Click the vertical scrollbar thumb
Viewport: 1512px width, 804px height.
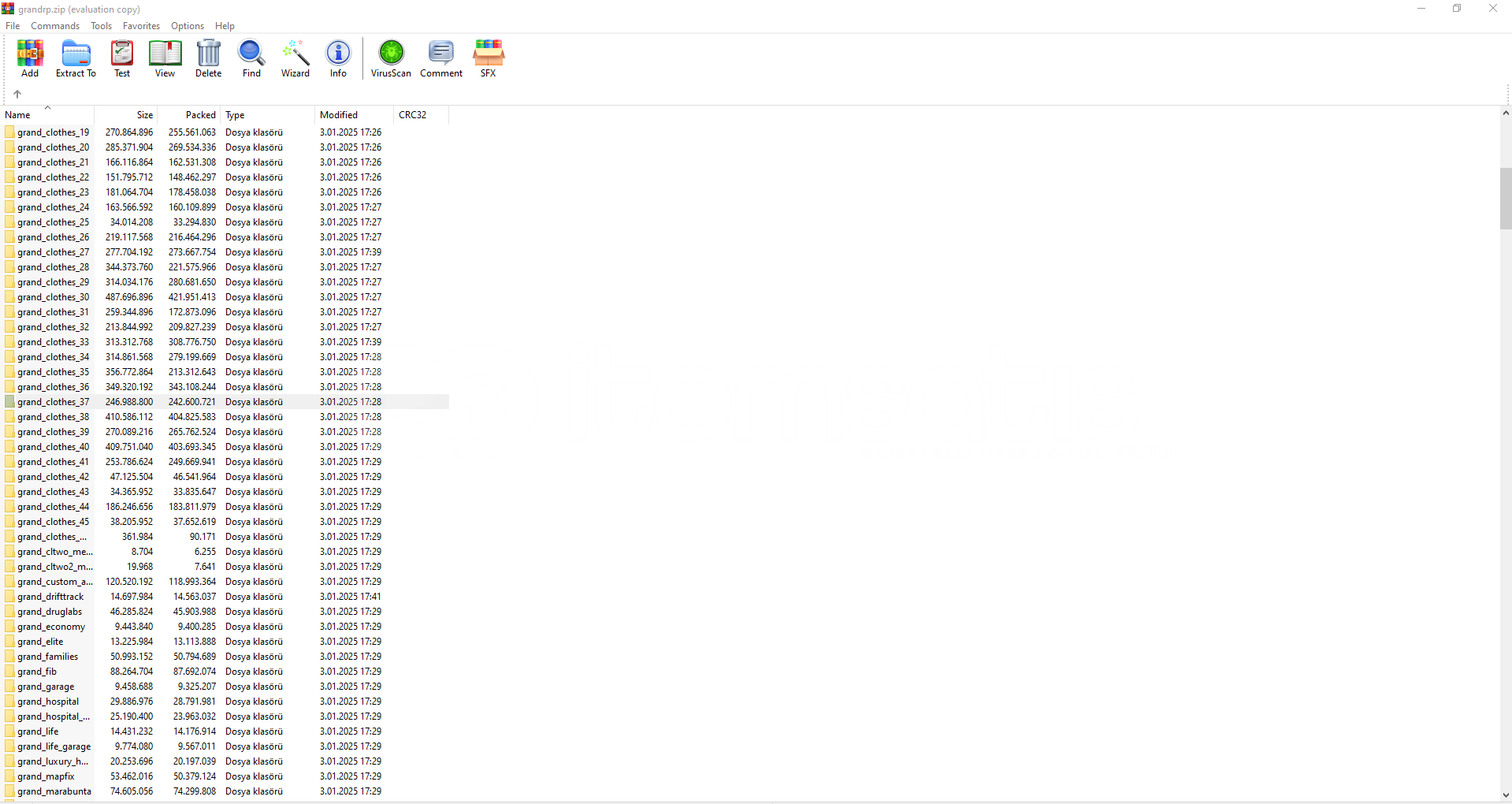(x=1506, y=199)
